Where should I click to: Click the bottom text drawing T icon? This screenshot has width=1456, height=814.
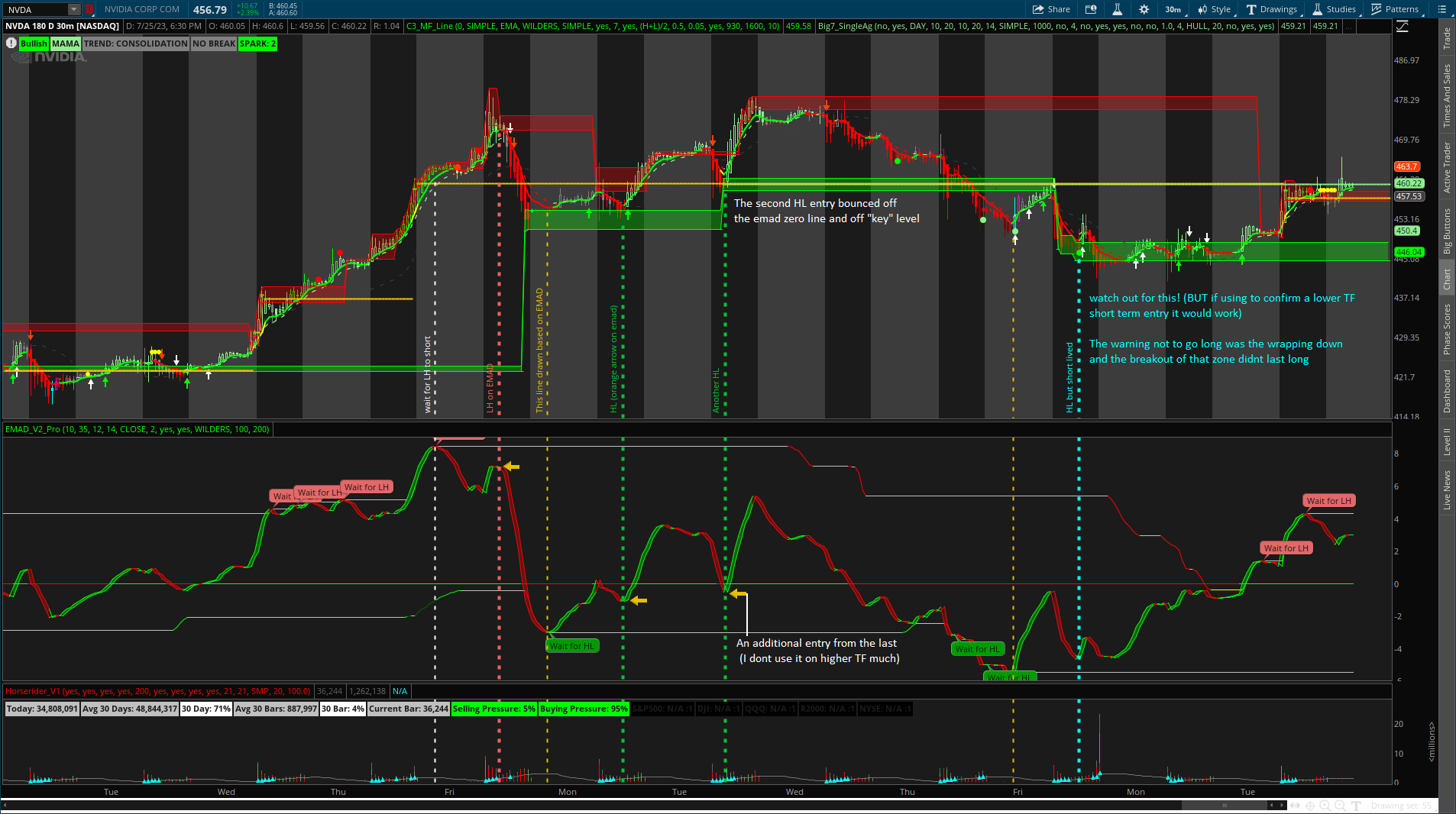tap(1356, 806)
